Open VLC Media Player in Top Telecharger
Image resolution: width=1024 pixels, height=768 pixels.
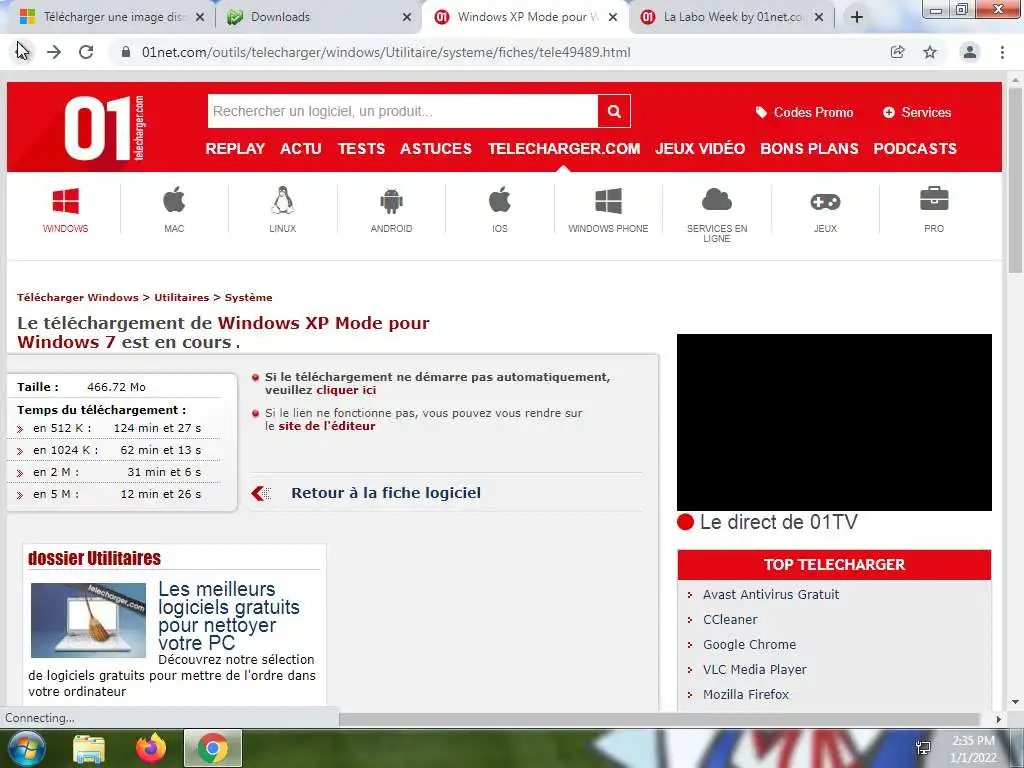point(754,669)
